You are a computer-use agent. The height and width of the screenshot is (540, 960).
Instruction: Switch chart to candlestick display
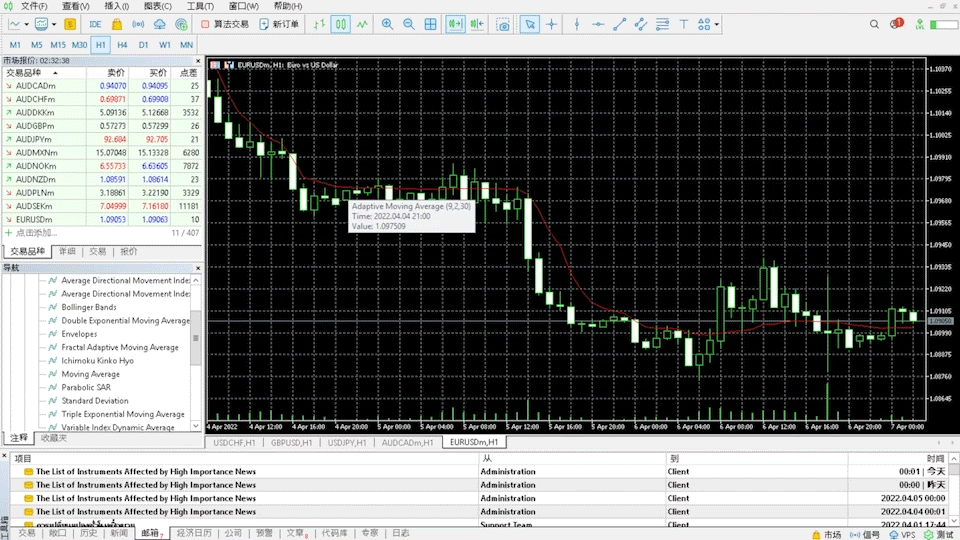tap(341, 24)
